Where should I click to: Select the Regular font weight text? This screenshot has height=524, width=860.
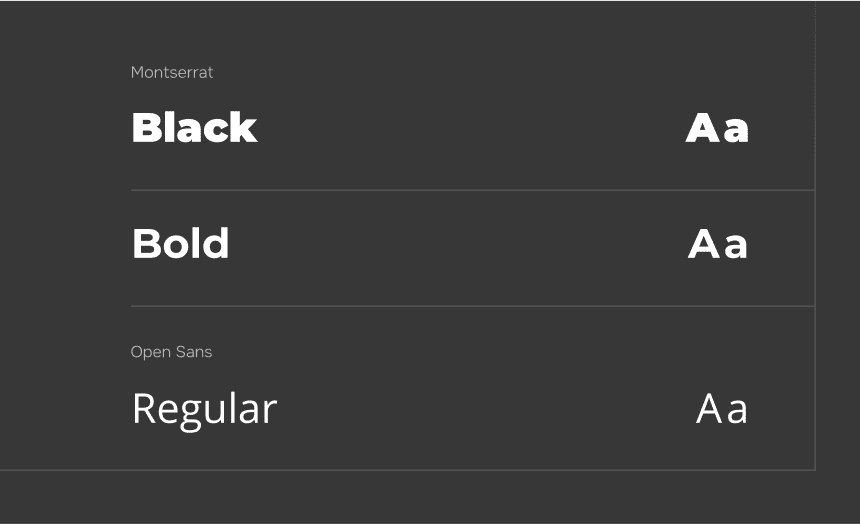[204, 409]
